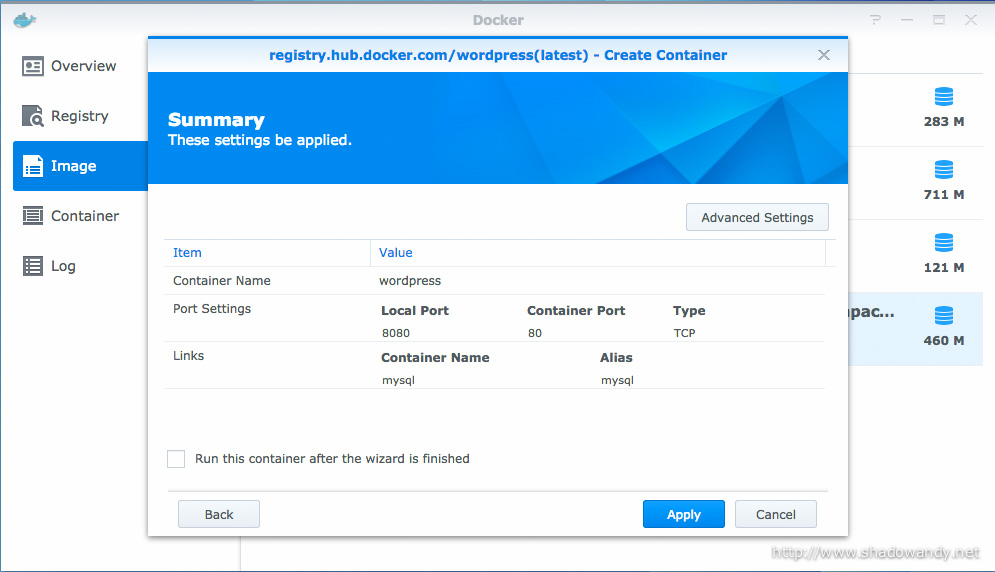Open the Container list icon in sidebar

[x=32, y=216]
